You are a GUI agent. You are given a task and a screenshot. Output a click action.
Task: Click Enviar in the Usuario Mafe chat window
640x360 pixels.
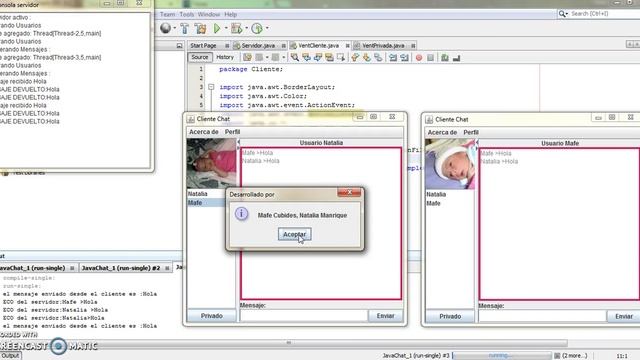click(624, 316)
